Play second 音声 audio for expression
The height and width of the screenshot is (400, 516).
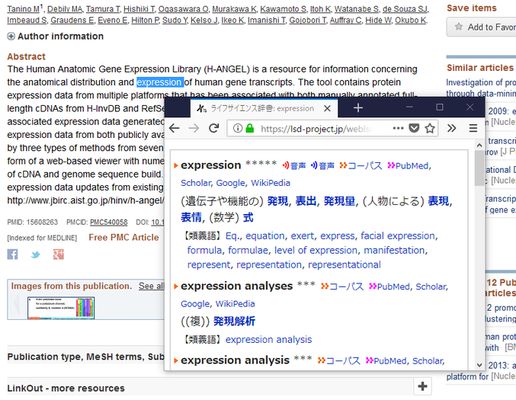pos(322,166)
